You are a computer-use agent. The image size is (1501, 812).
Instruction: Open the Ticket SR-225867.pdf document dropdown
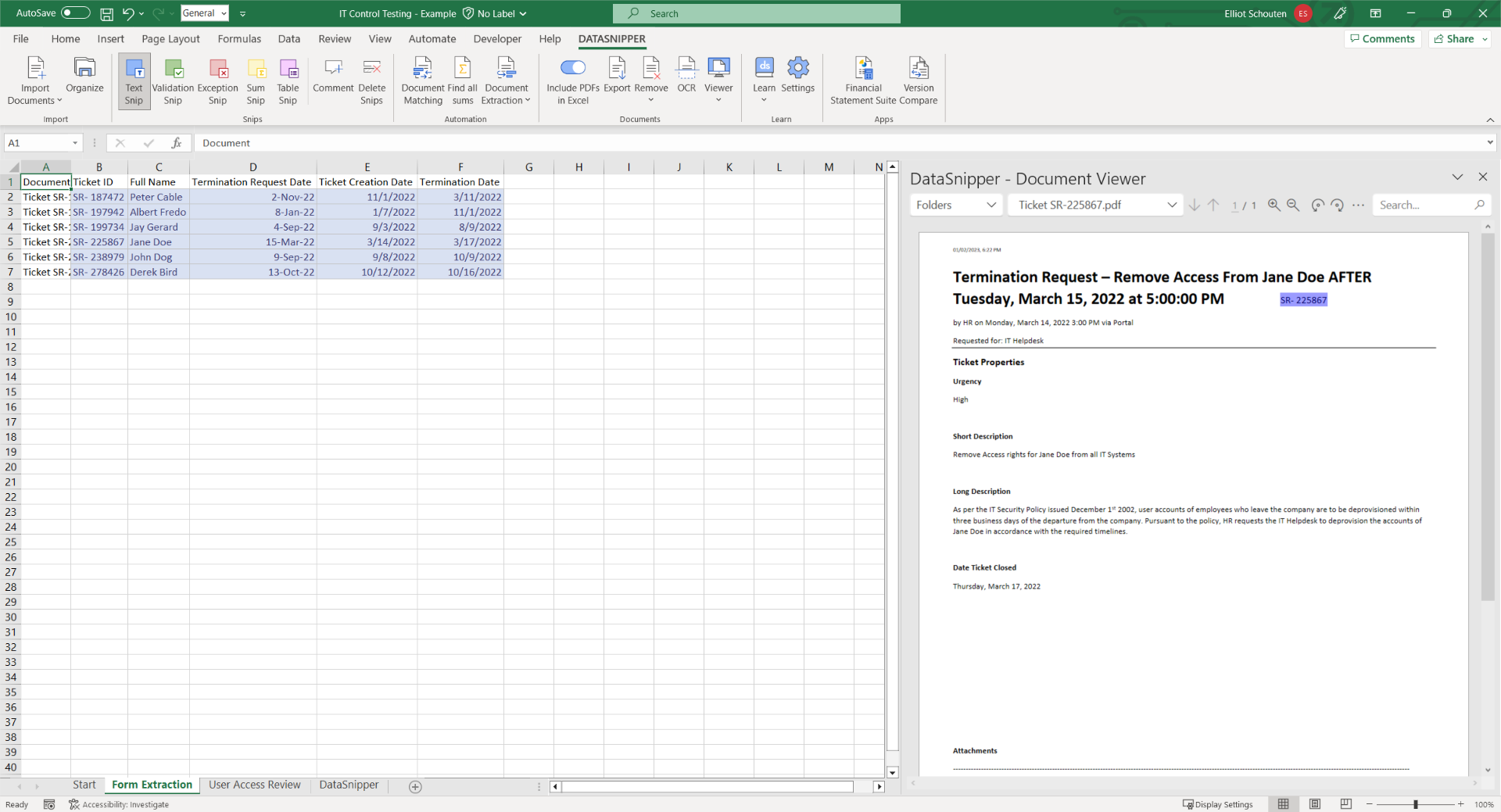pyautogui.click(x=1096, y=205)
